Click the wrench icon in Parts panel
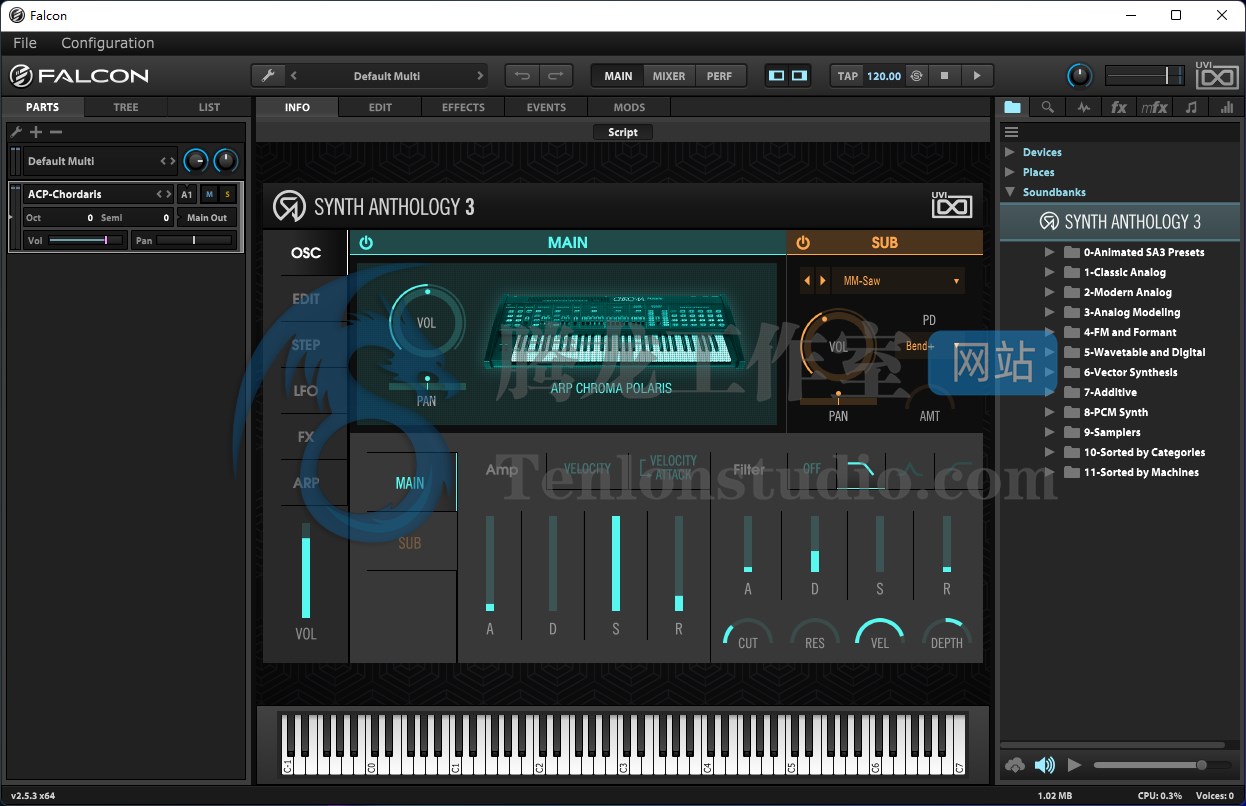This screenshot has width=1246, height=806. pos(16,132)
